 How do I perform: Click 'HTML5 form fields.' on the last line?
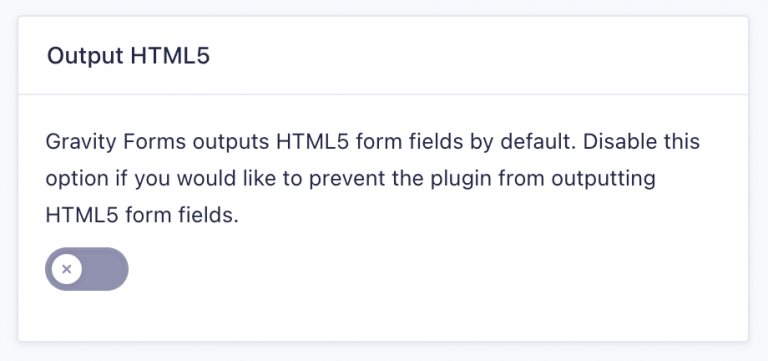[x=142, y=215]
